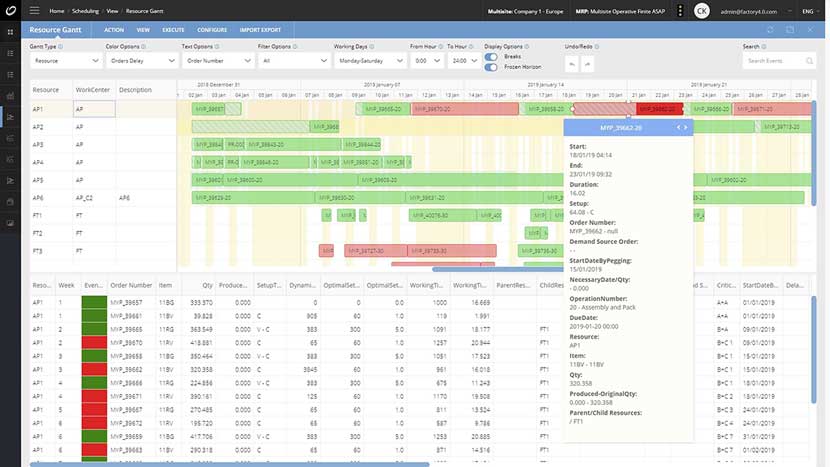Click the Redo arrow button
This screenshot has height=467, width=830.
click(x=587, y=64)
